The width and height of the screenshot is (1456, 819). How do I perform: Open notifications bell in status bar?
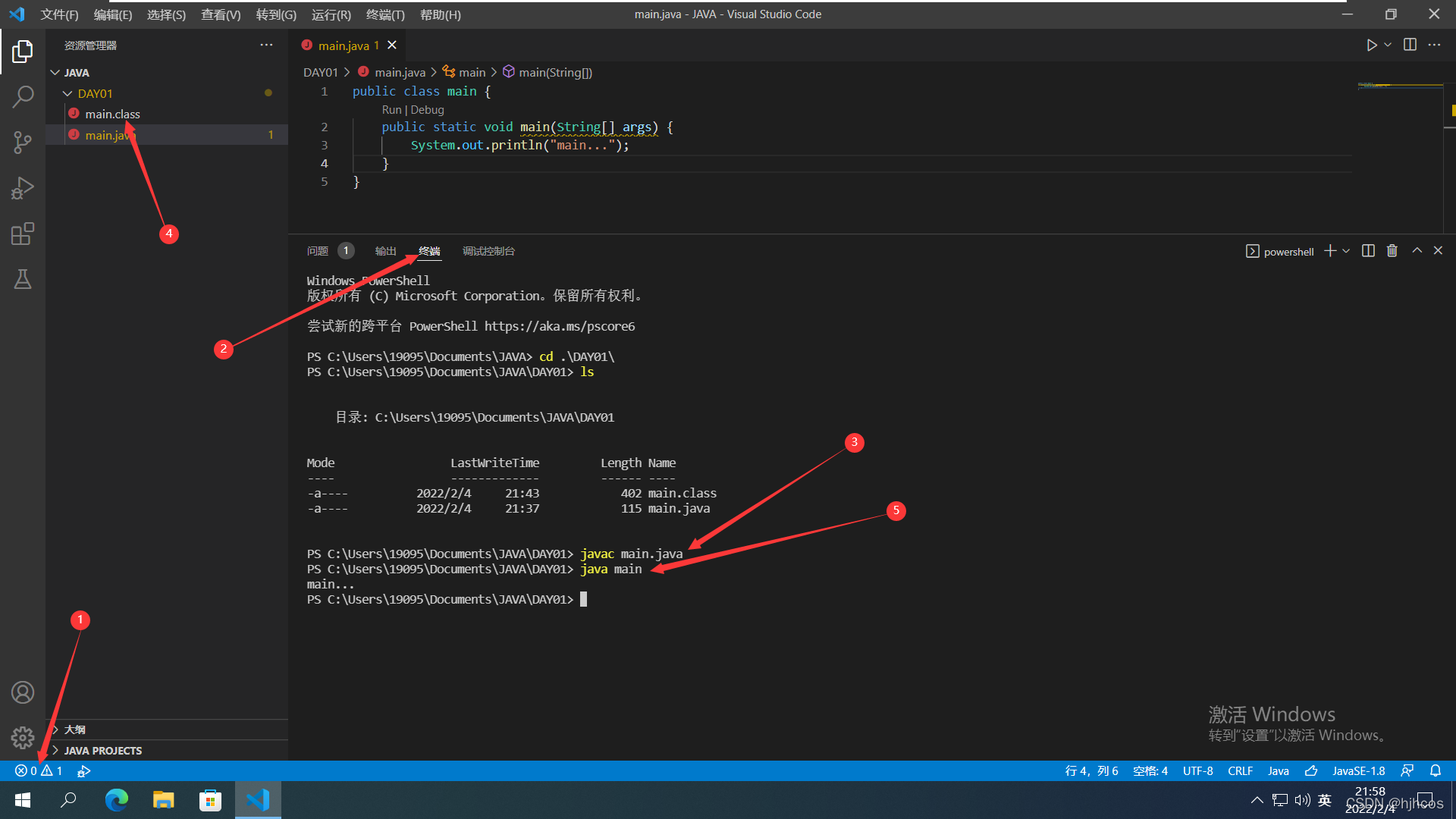pos(1435,771)
